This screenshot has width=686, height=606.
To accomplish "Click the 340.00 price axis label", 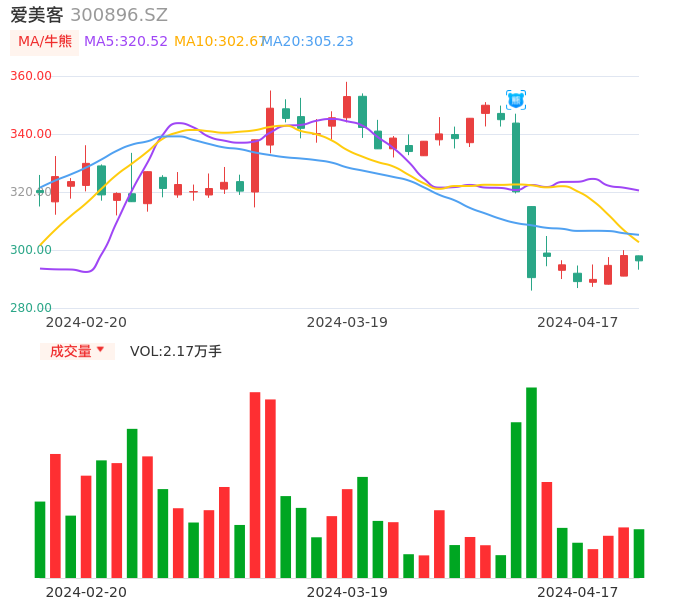I will [x=30, y=135].
